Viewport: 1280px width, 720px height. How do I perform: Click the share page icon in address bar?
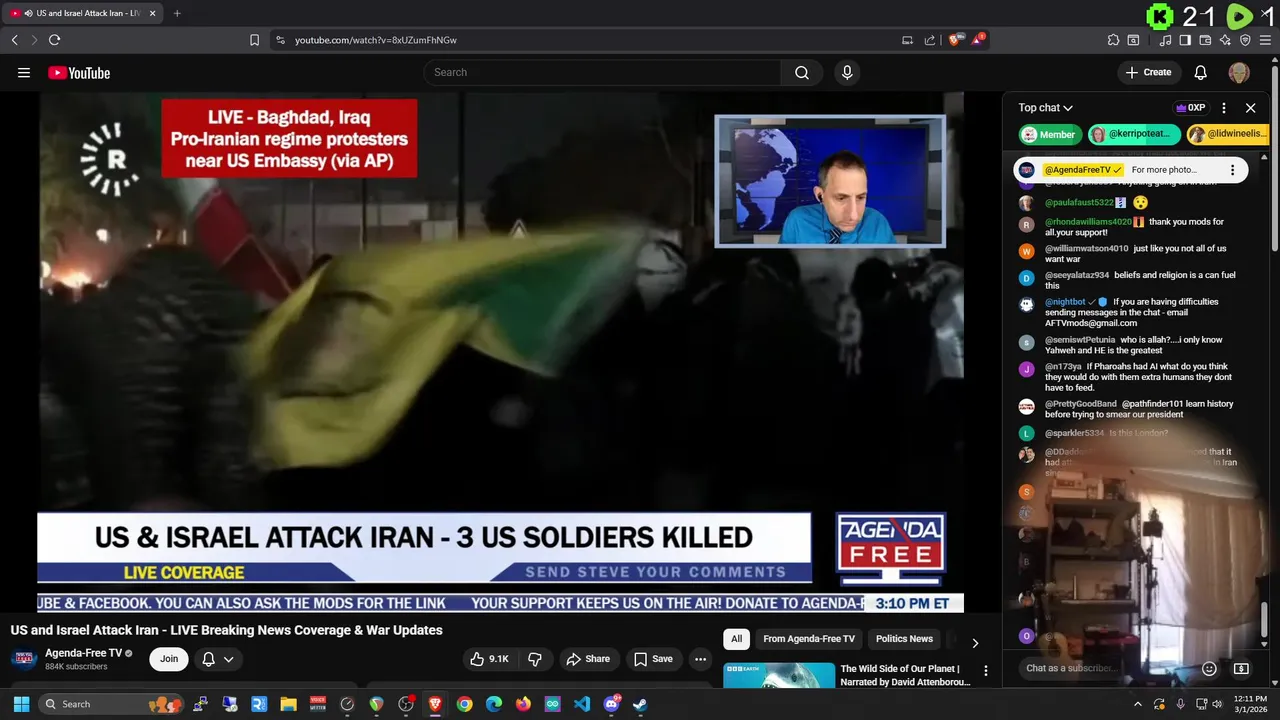tap(930, 40)
